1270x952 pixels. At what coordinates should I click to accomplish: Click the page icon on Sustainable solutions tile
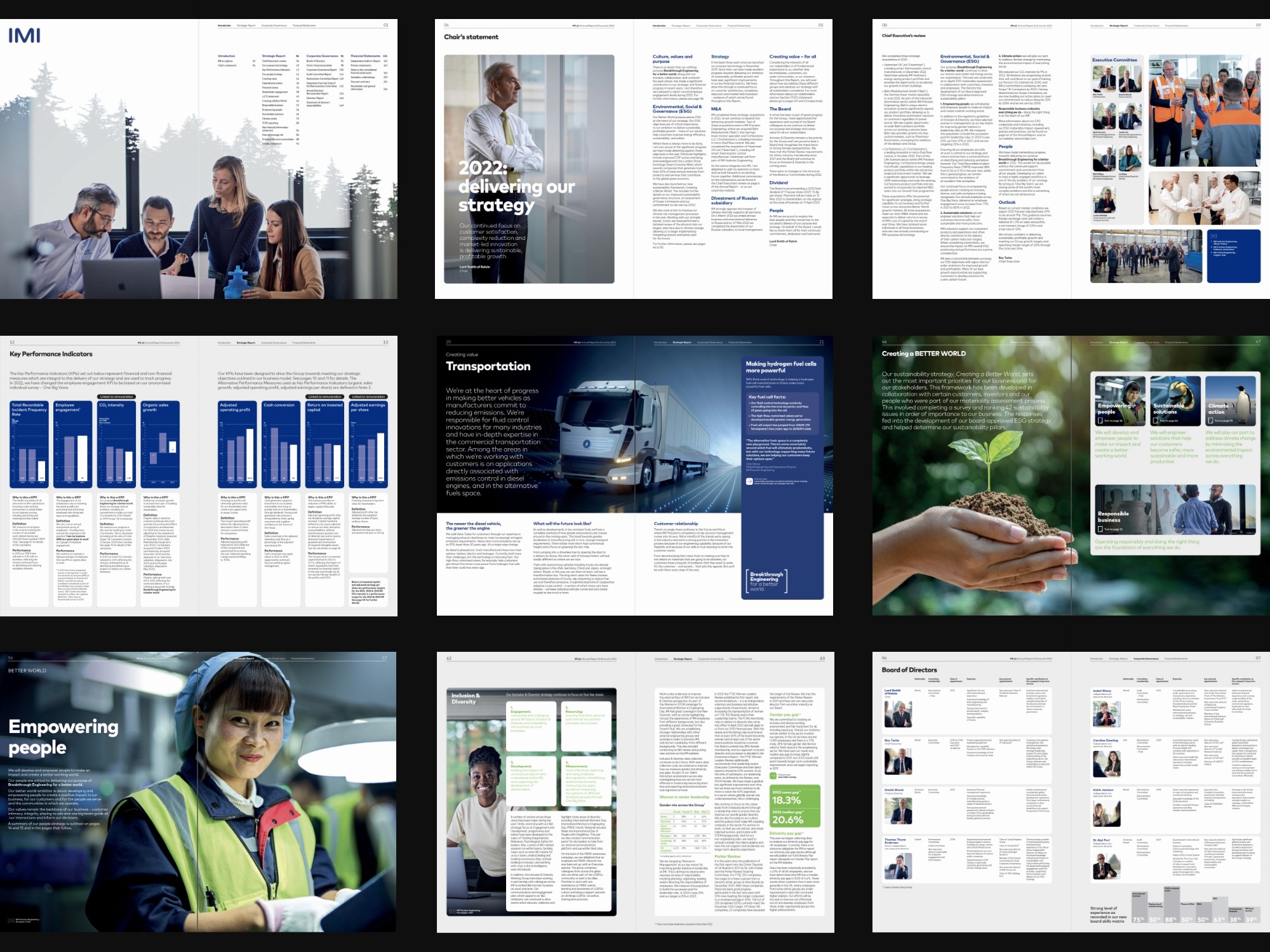[1156, 421]
